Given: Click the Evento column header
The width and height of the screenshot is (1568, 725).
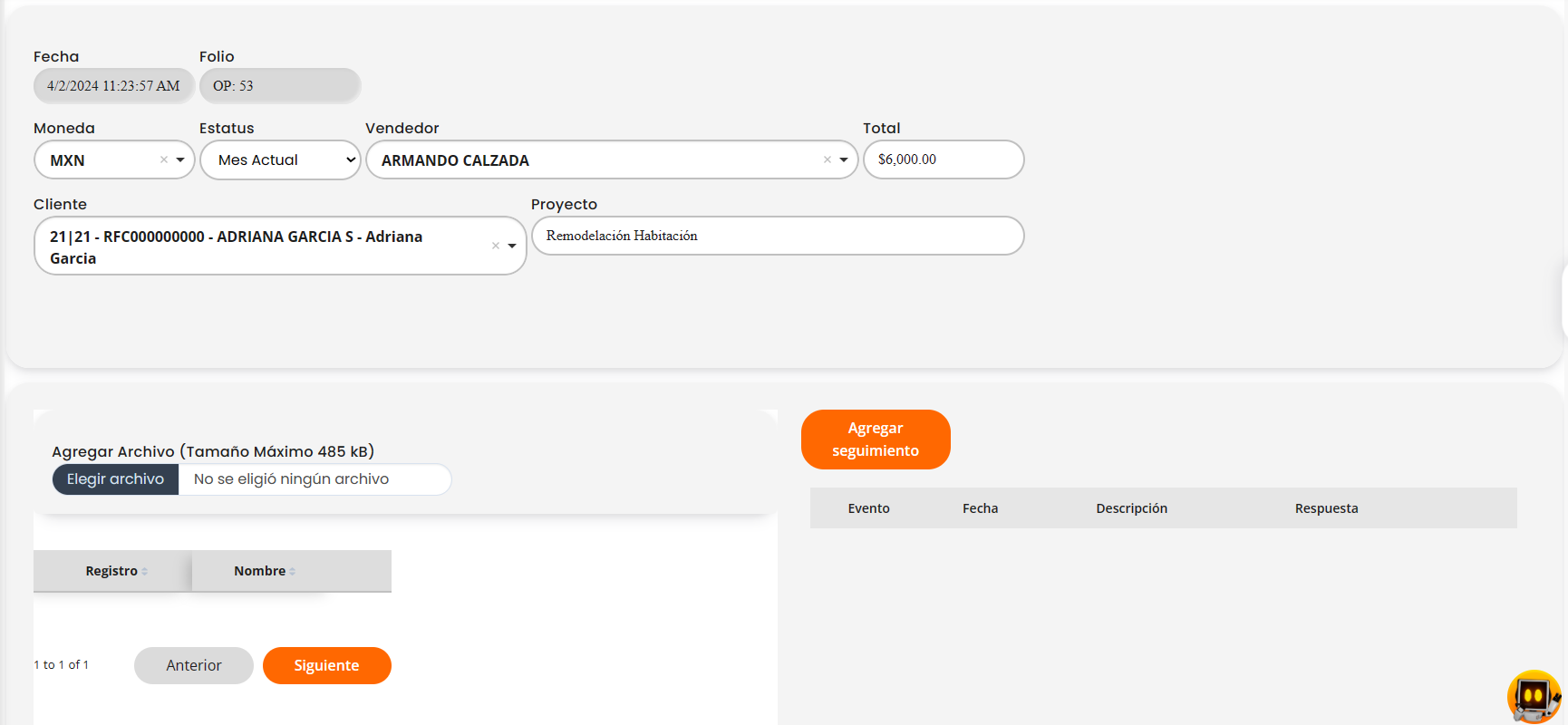Looking at the screenshot, I should pos(868,508).
